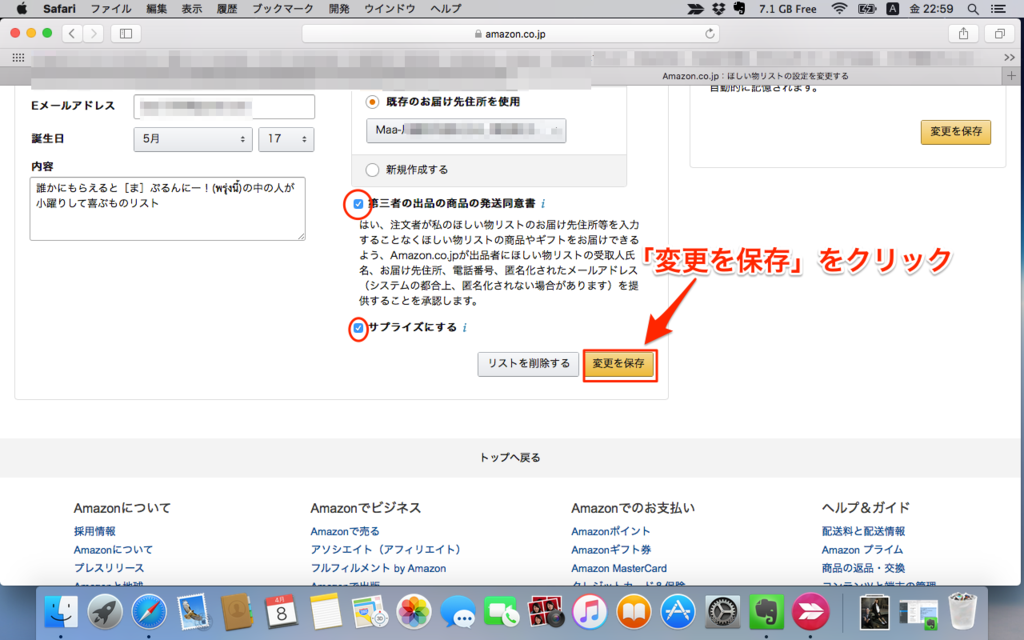Open the Apple menu
This screenshot has height=640, width=1024.
pos(22,8)
